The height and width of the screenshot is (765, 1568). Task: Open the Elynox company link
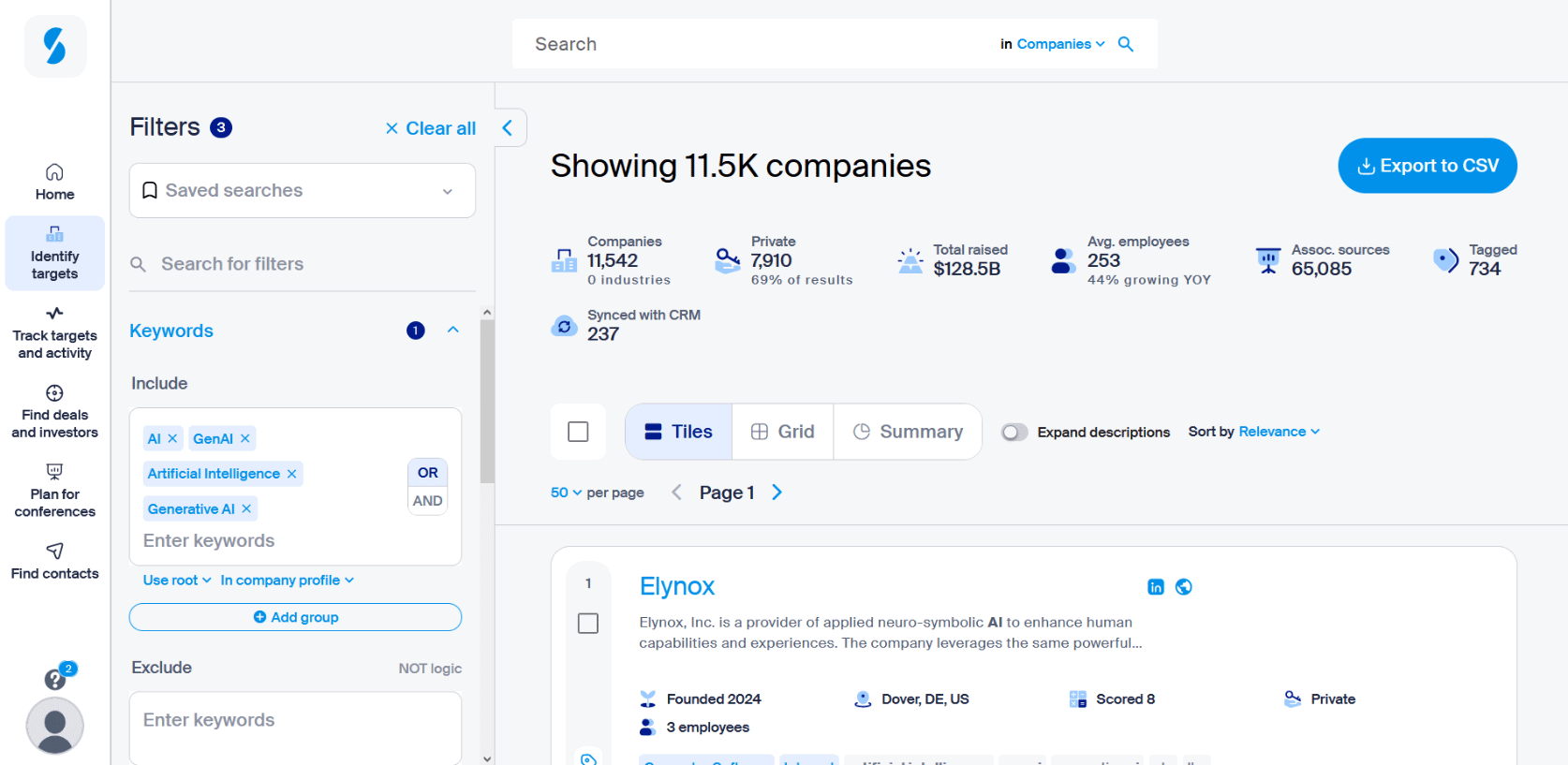coord(676,586)
